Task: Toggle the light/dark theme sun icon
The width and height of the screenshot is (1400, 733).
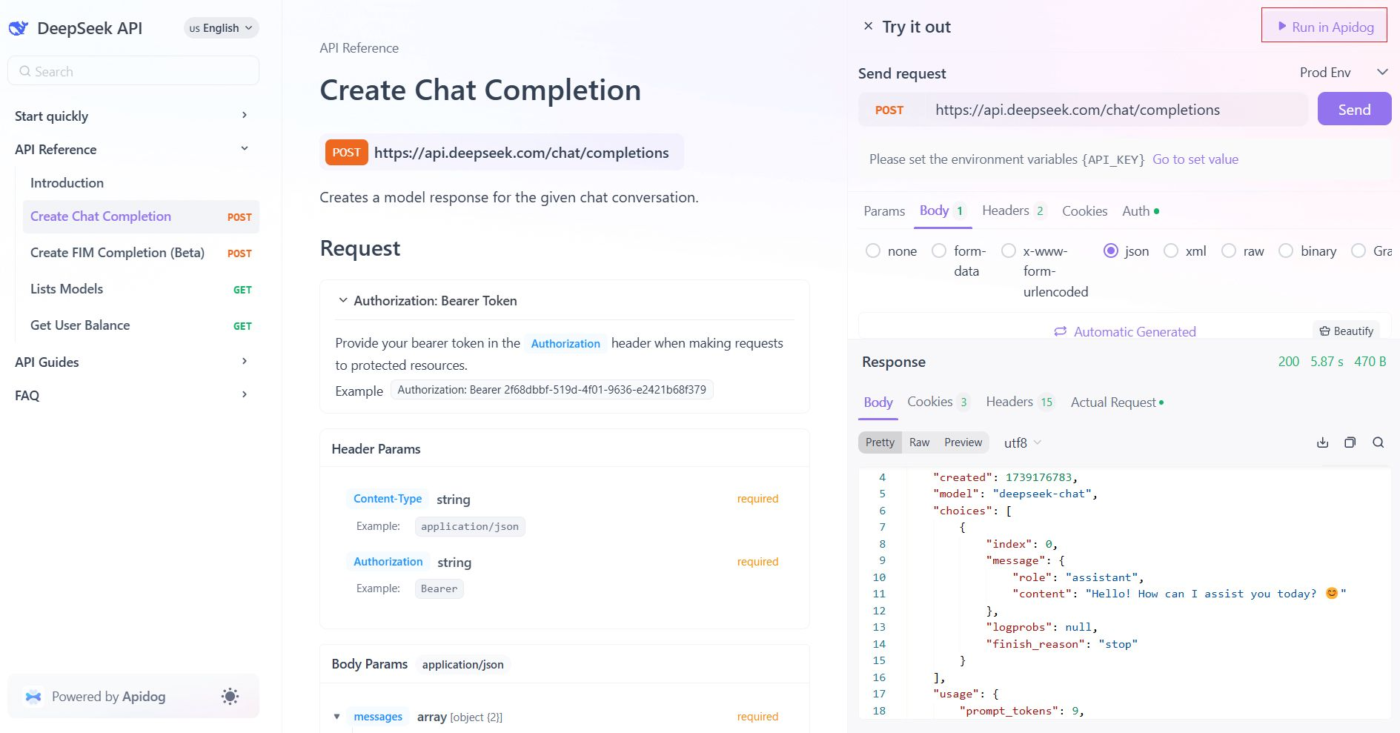Action: (231, 697)
